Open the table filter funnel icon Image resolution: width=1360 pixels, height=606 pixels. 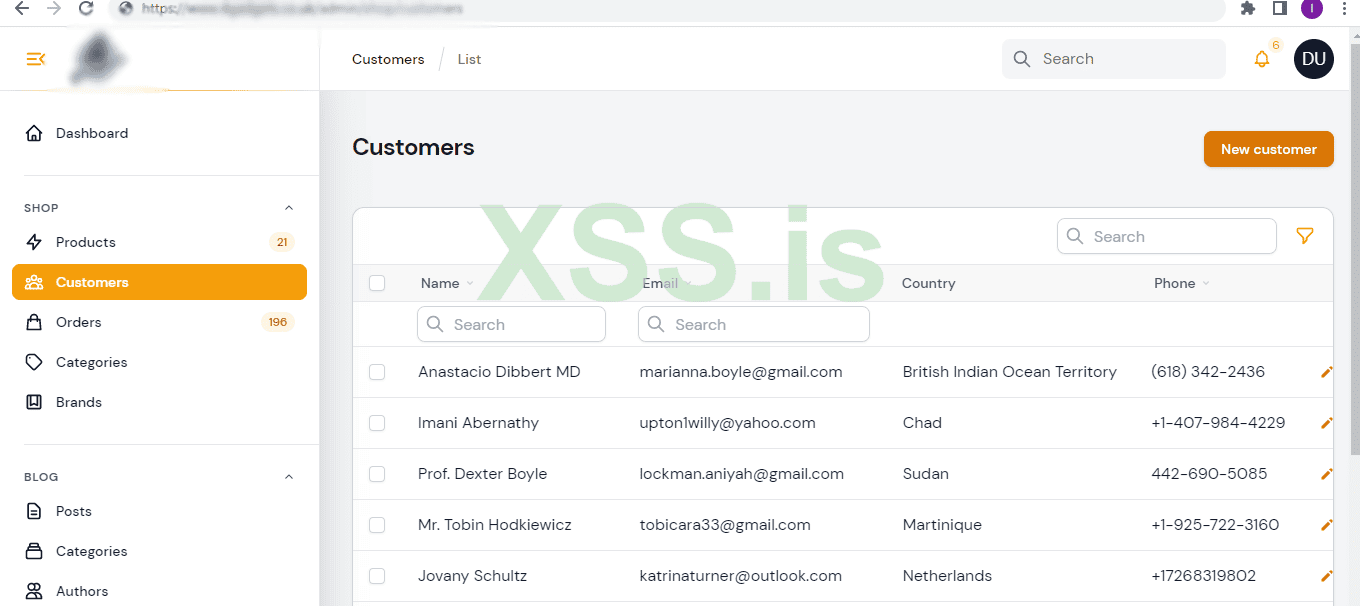click(1305, 236)
